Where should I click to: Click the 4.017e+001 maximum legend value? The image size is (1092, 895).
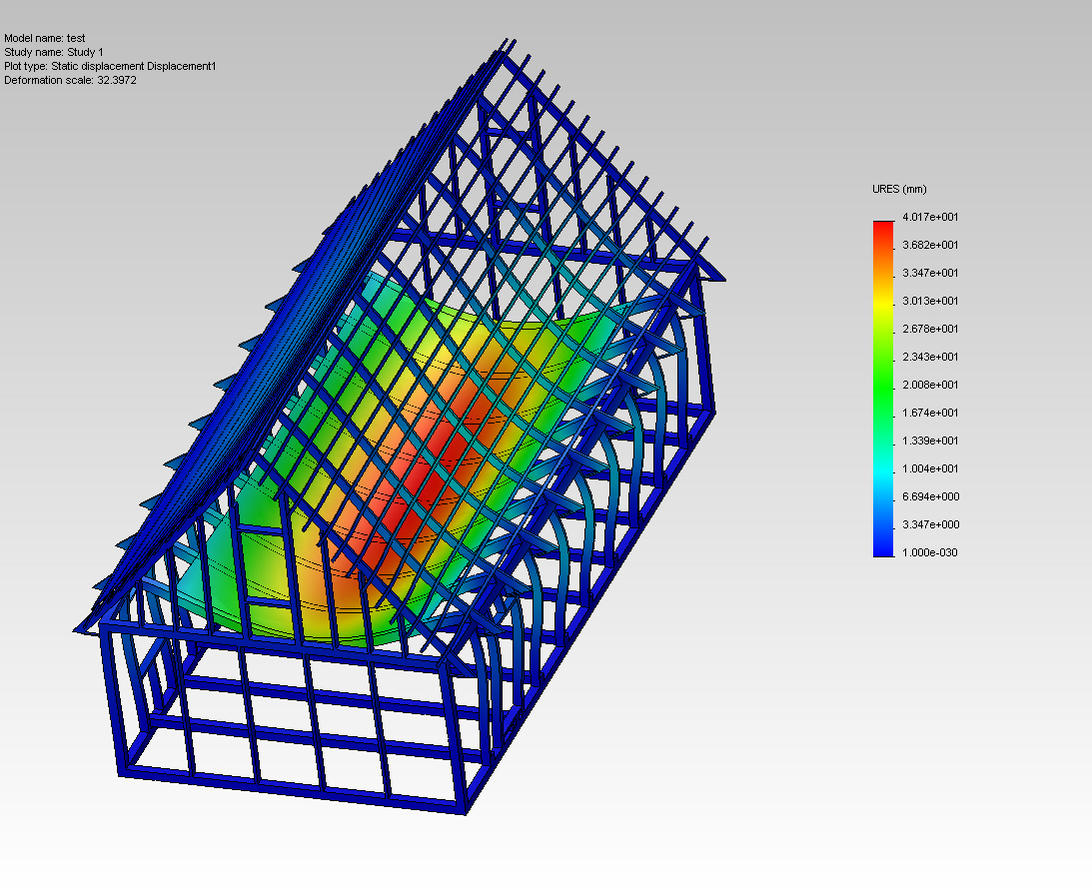point(930,217)
